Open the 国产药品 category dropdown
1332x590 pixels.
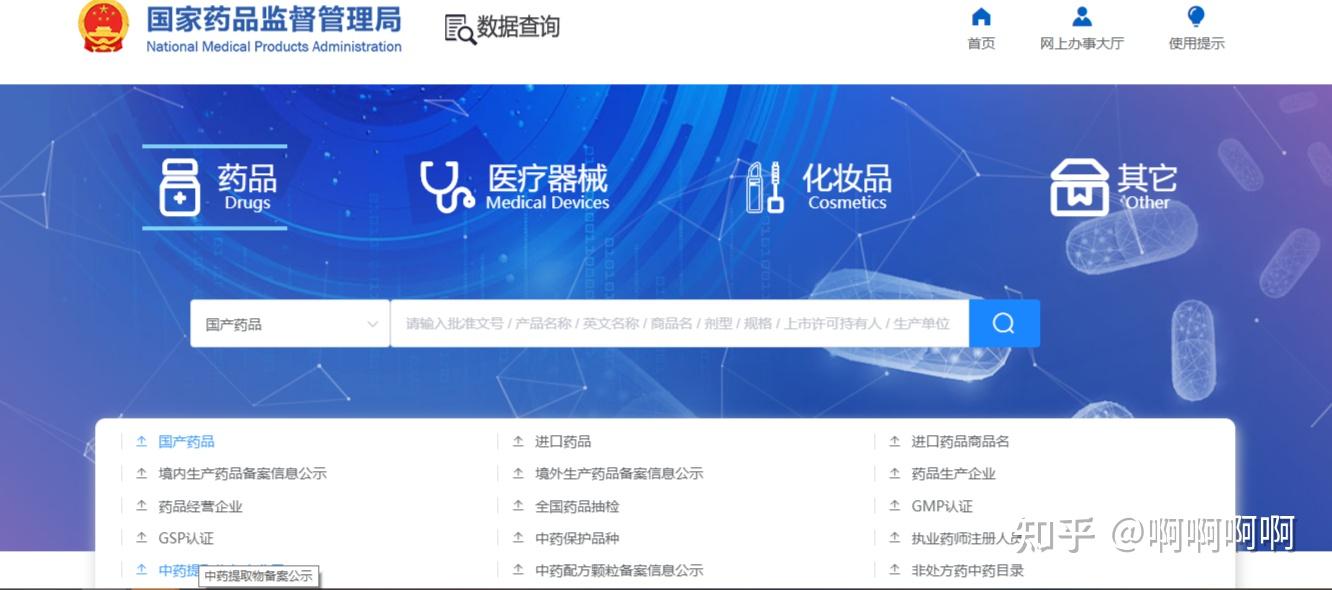[290, 322]
